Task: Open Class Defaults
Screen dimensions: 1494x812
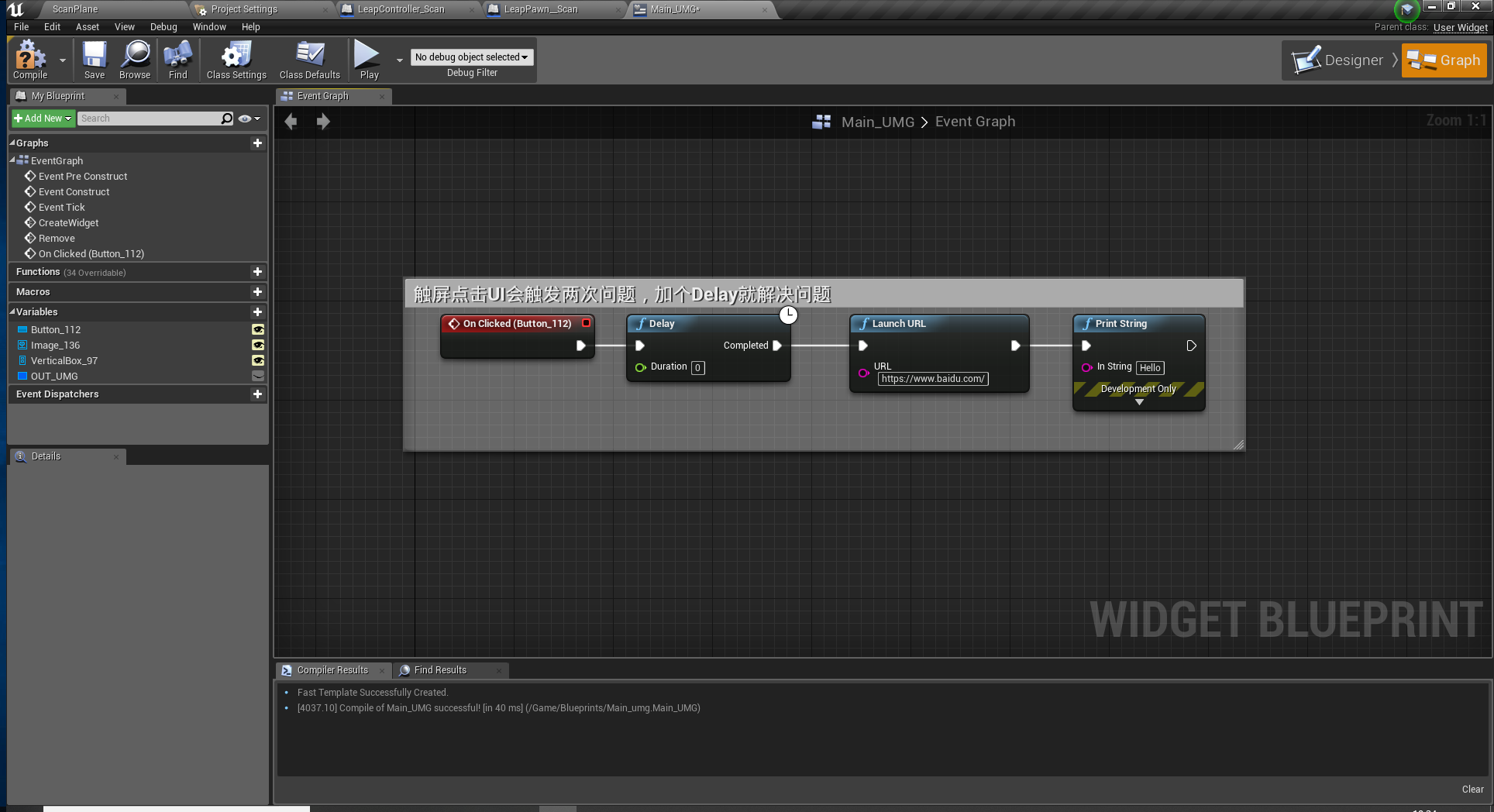Action: pos(309,60)
